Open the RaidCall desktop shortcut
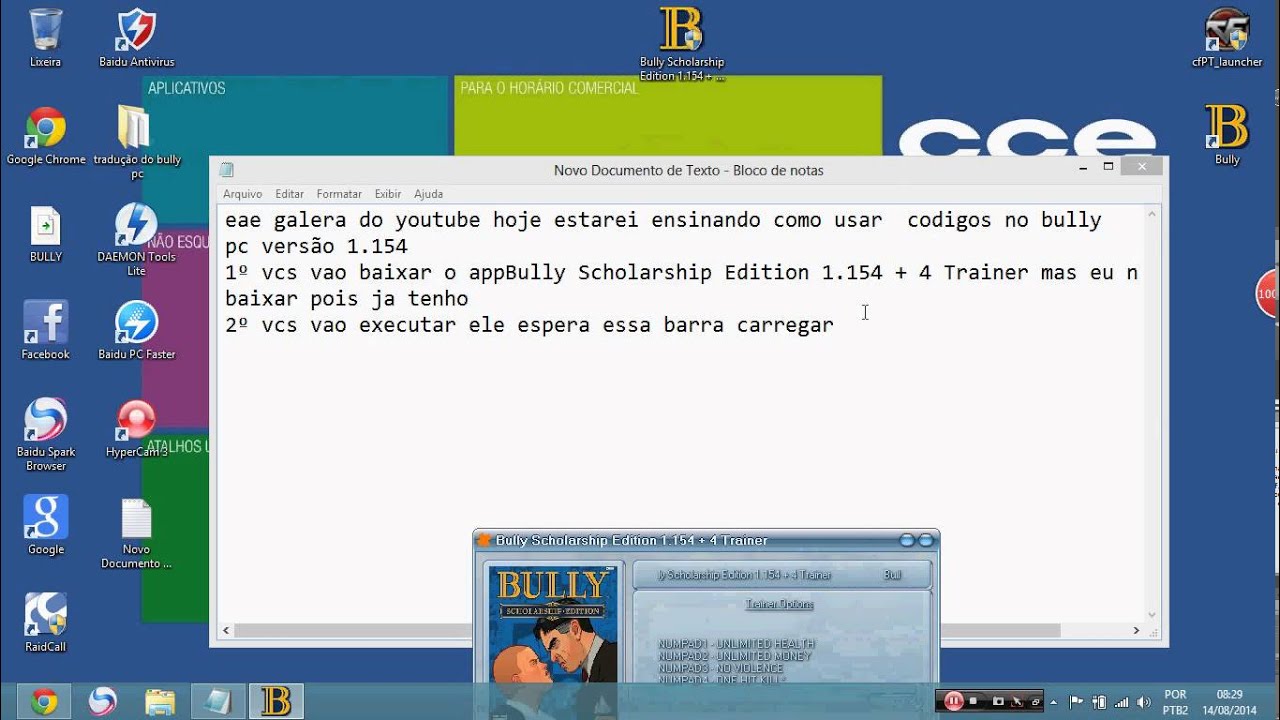Screen dimensions: 1280x720 [46, 623]
